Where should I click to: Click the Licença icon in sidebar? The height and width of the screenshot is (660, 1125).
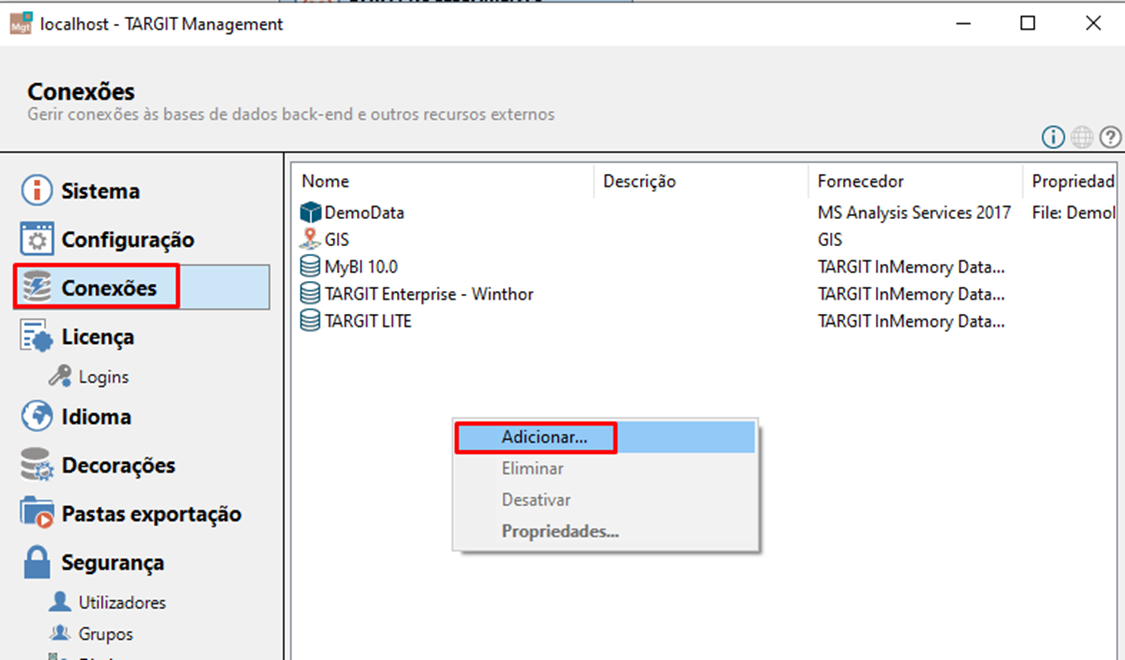pos(37,336)
